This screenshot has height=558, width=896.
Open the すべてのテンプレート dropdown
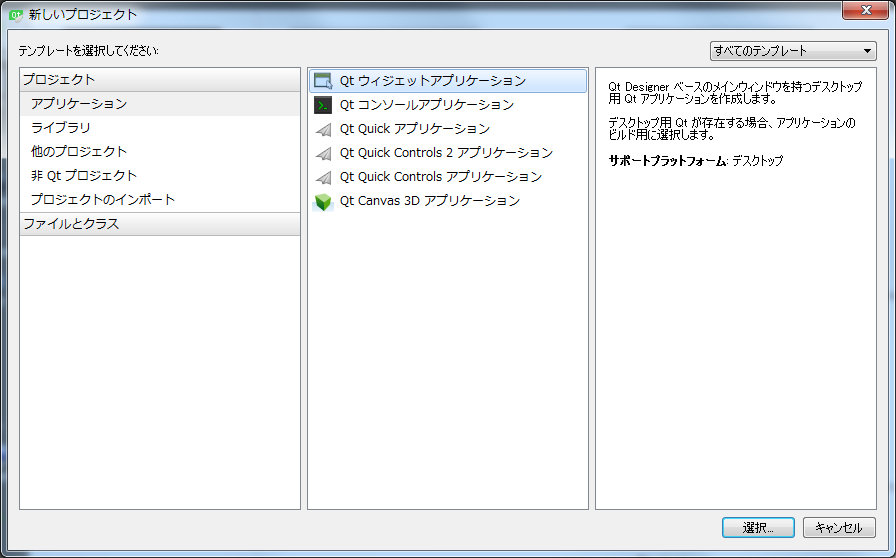pos(793,51)
